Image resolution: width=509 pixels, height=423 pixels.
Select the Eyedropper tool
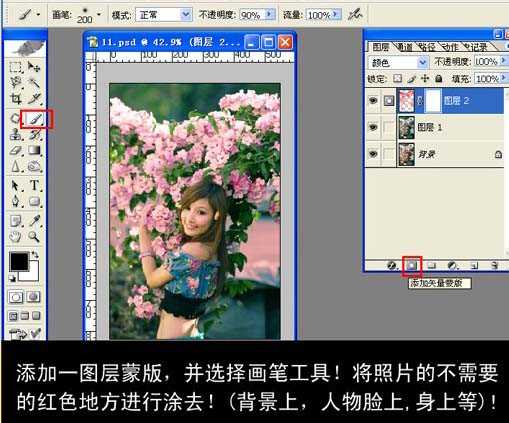(34, 220)
